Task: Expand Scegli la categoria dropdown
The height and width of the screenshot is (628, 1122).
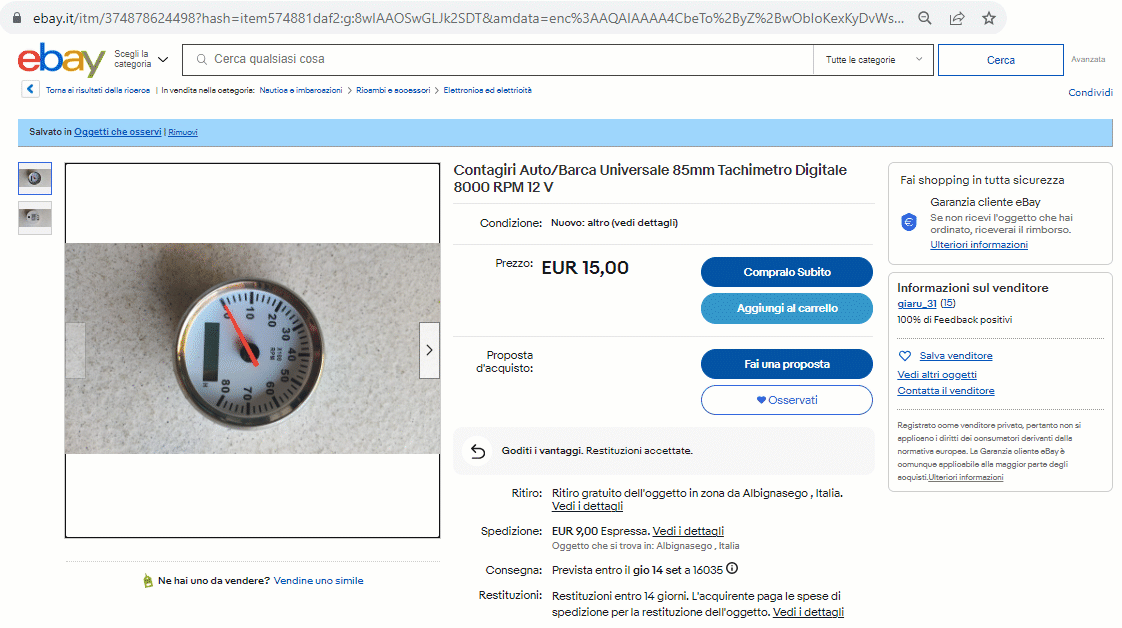Action: (x=141, y=59)
